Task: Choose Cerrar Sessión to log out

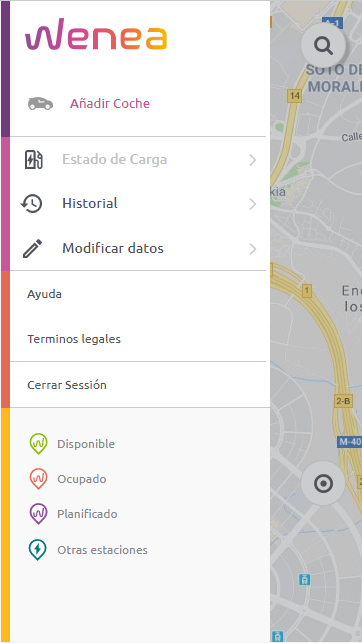Action: tap(67, 385)
